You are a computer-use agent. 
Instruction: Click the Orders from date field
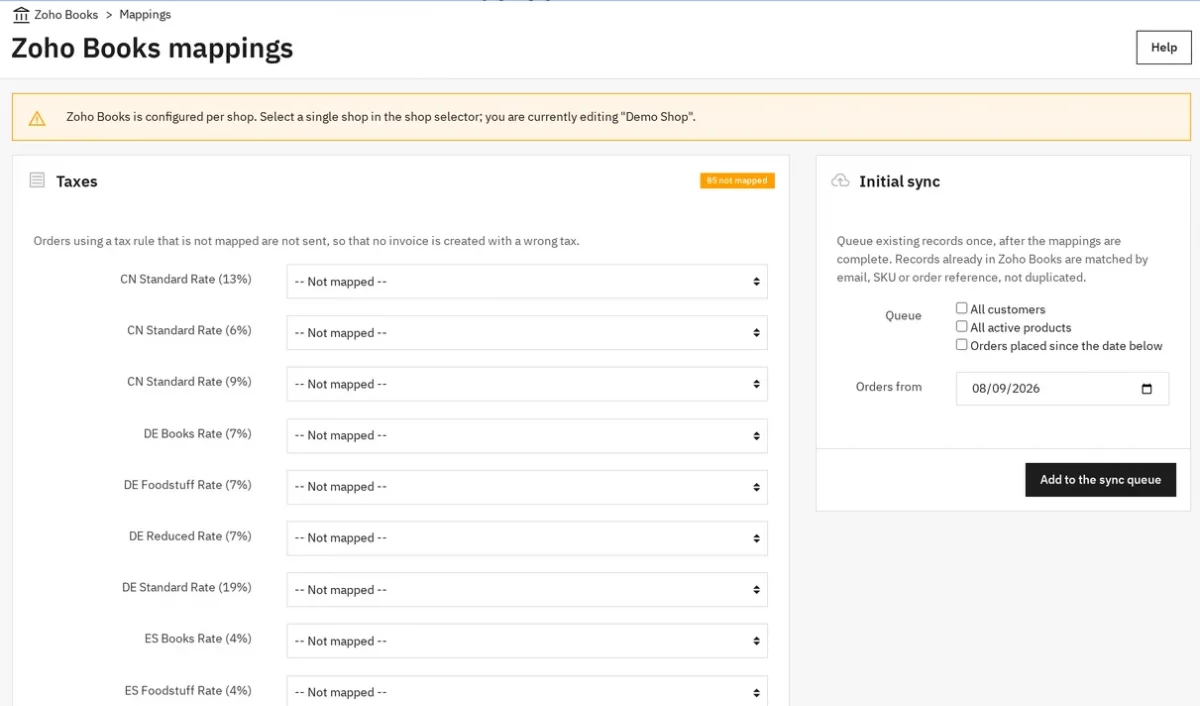click(x=1062, y=389)
